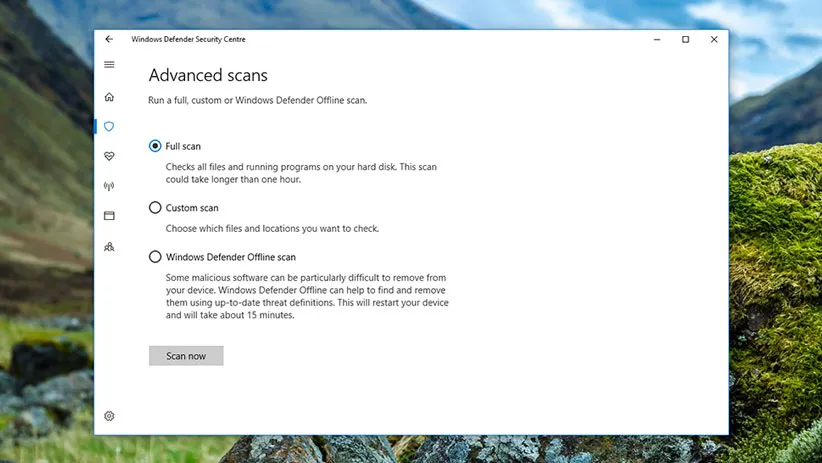The width and height of the screenshot is (822, 463).
Task: Open the hamburger navigation menu
Action: 109,65
